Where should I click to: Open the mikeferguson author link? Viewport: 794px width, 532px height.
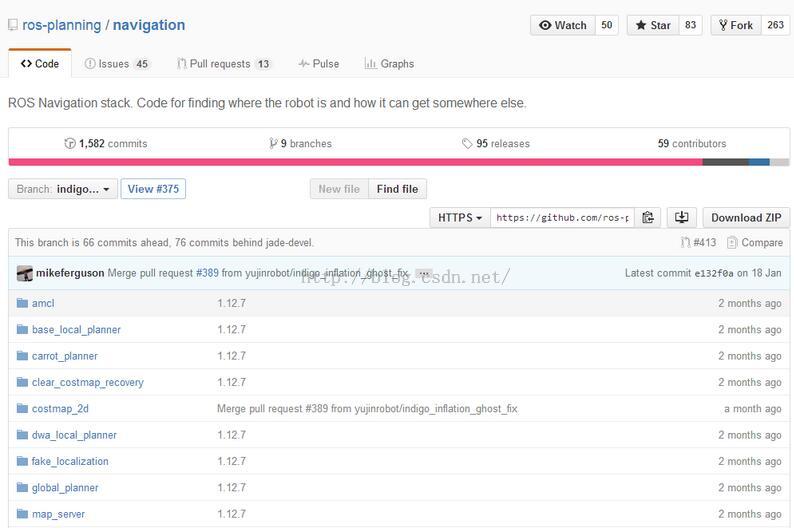[70, 273]
